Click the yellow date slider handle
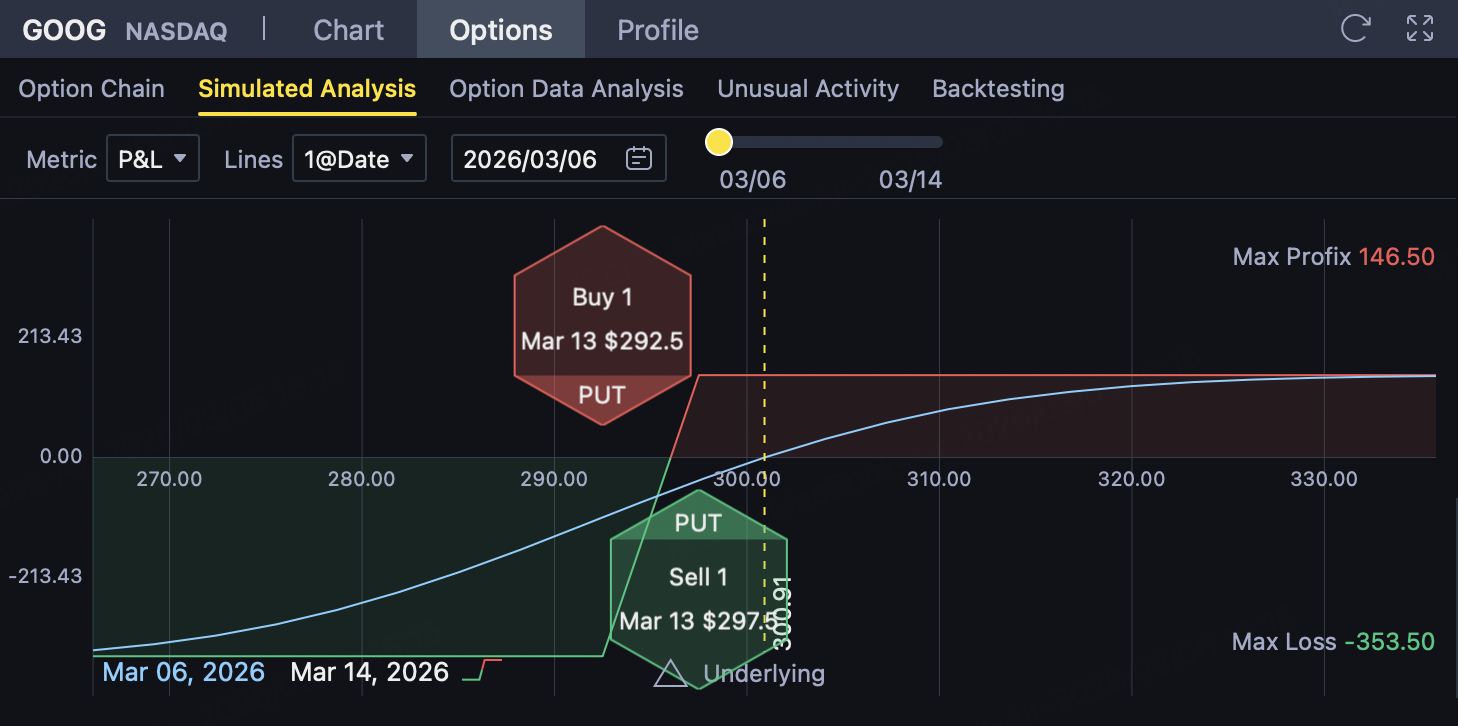This screenshot has width=1458, height=726. (x=719, y=142)
